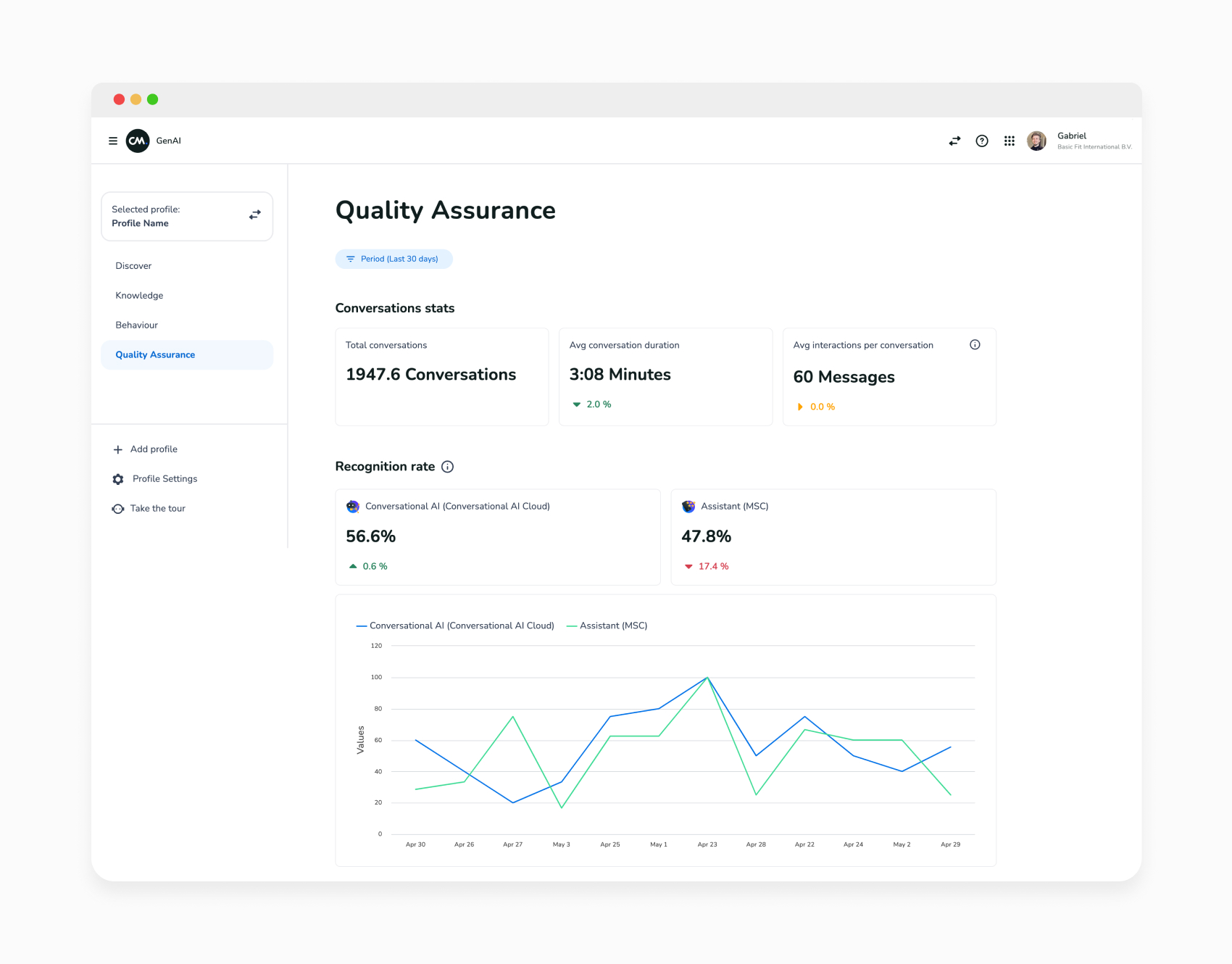Open the help question mark icon
The width and height of the screenshot is (1232, 964).
click(982, 141)
